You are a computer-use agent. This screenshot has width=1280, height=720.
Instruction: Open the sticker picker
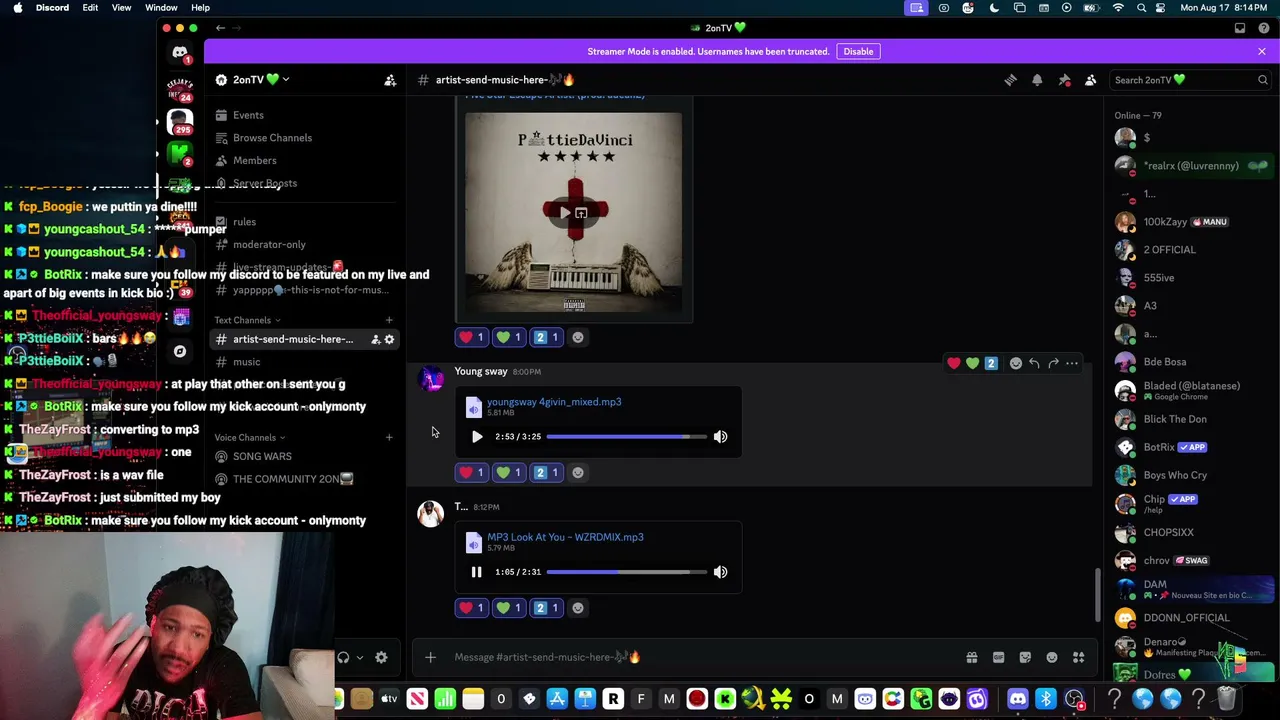coord(1025,657)
